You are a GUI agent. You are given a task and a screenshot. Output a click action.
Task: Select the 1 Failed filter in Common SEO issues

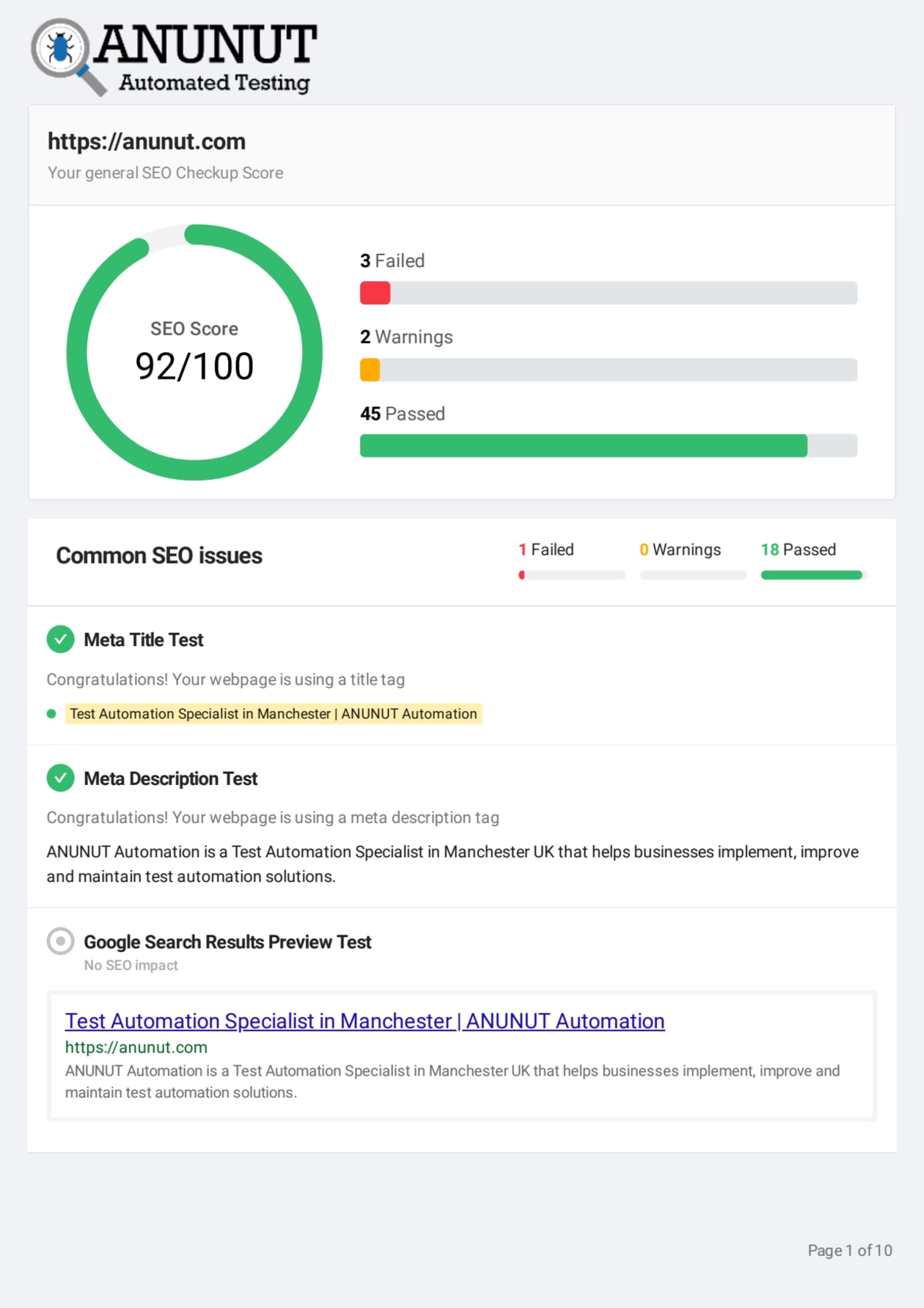click(546, 550)
